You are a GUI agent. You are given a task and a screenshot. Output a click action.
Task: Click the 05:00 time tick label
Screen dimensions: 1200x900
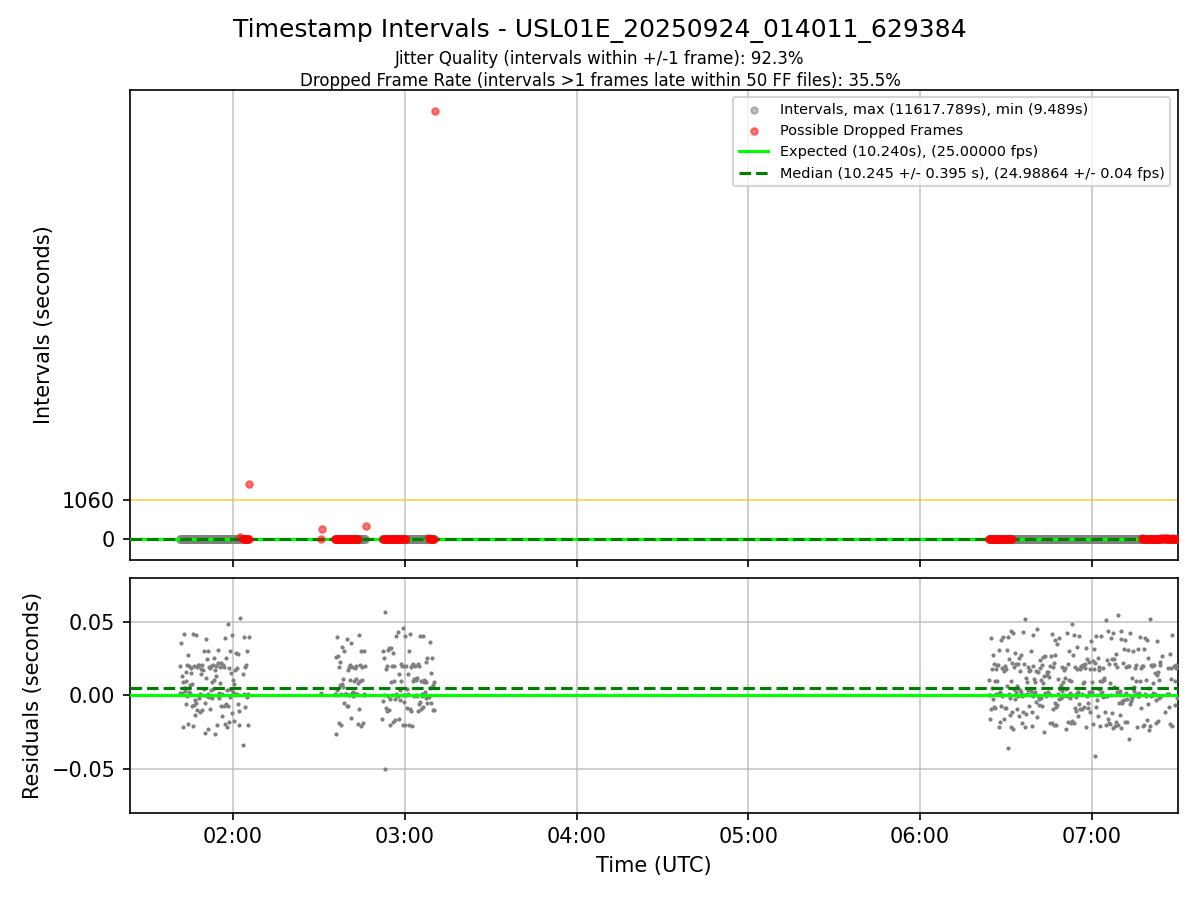pyautogui.click(x=748, y=834)
